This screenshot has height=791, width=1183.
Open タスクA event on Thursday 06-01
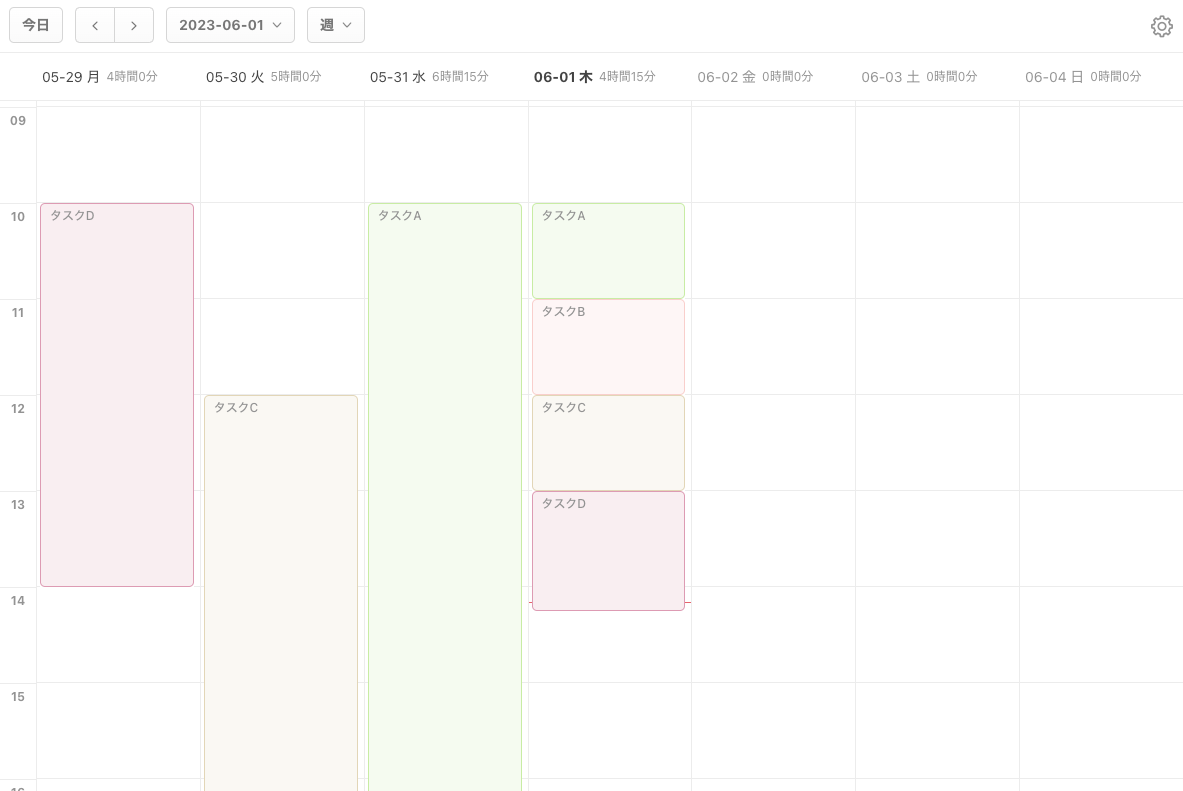coord(608,251)
